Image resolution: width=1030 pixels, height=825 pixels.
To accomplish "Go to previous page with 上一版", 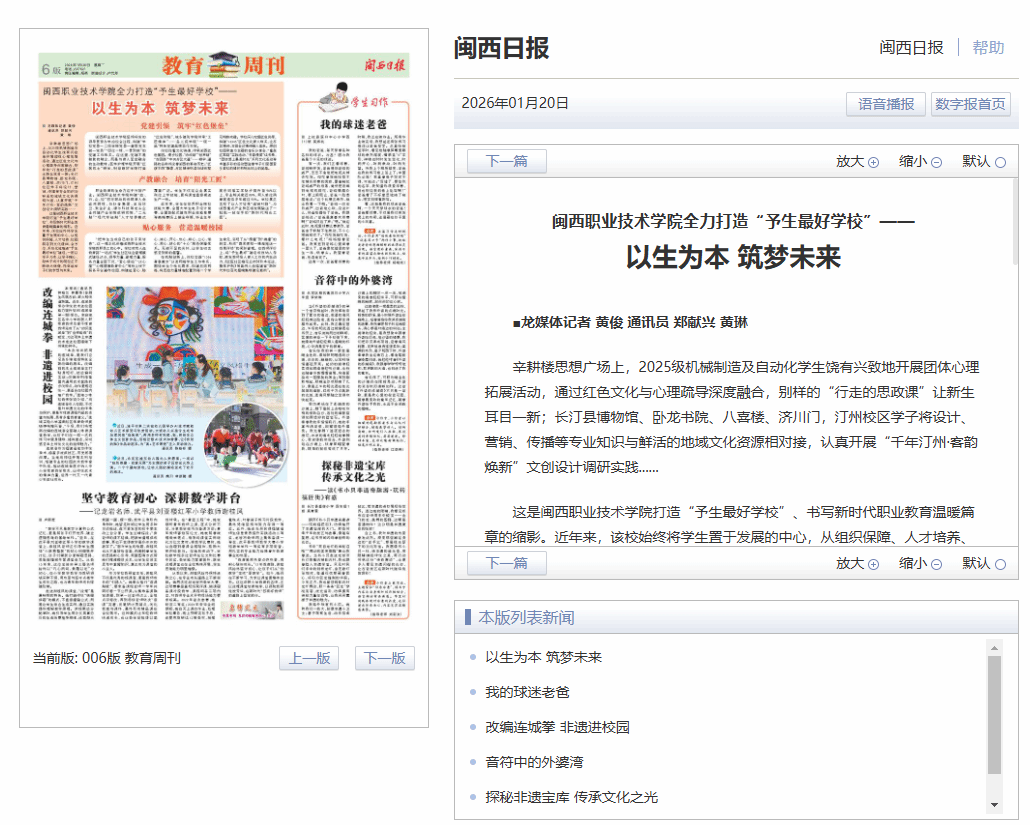I will (x=309, y=658).
